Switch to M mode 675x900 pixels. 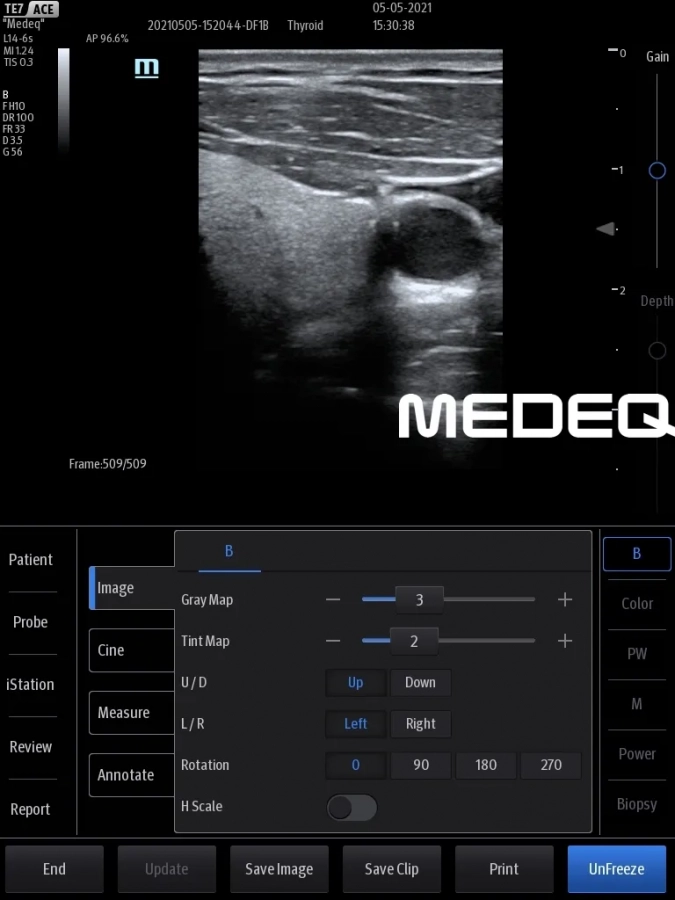[637, 704]
